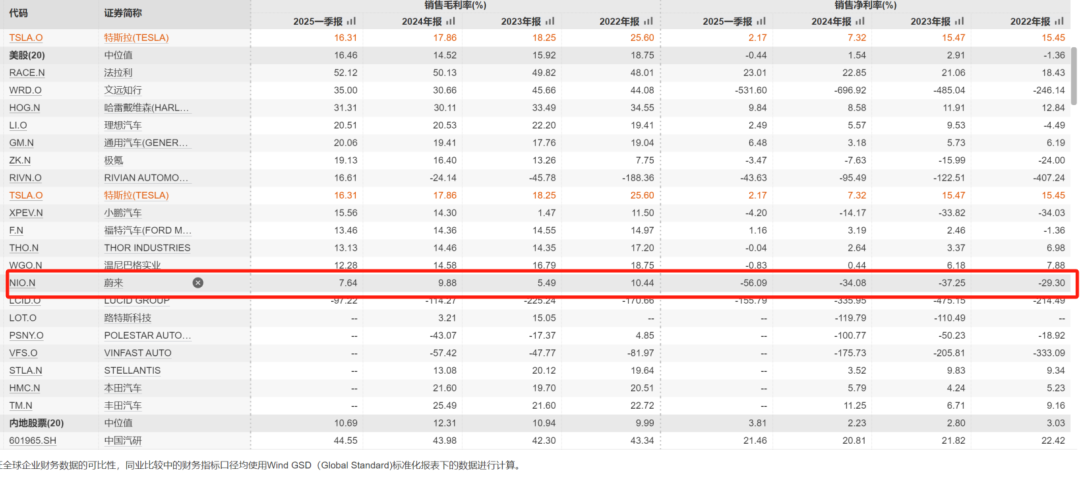Screen dimensions: 1080x479
Task: Select the security name 本田汽车
Action: pyautogui.click(x=123, y=388)
